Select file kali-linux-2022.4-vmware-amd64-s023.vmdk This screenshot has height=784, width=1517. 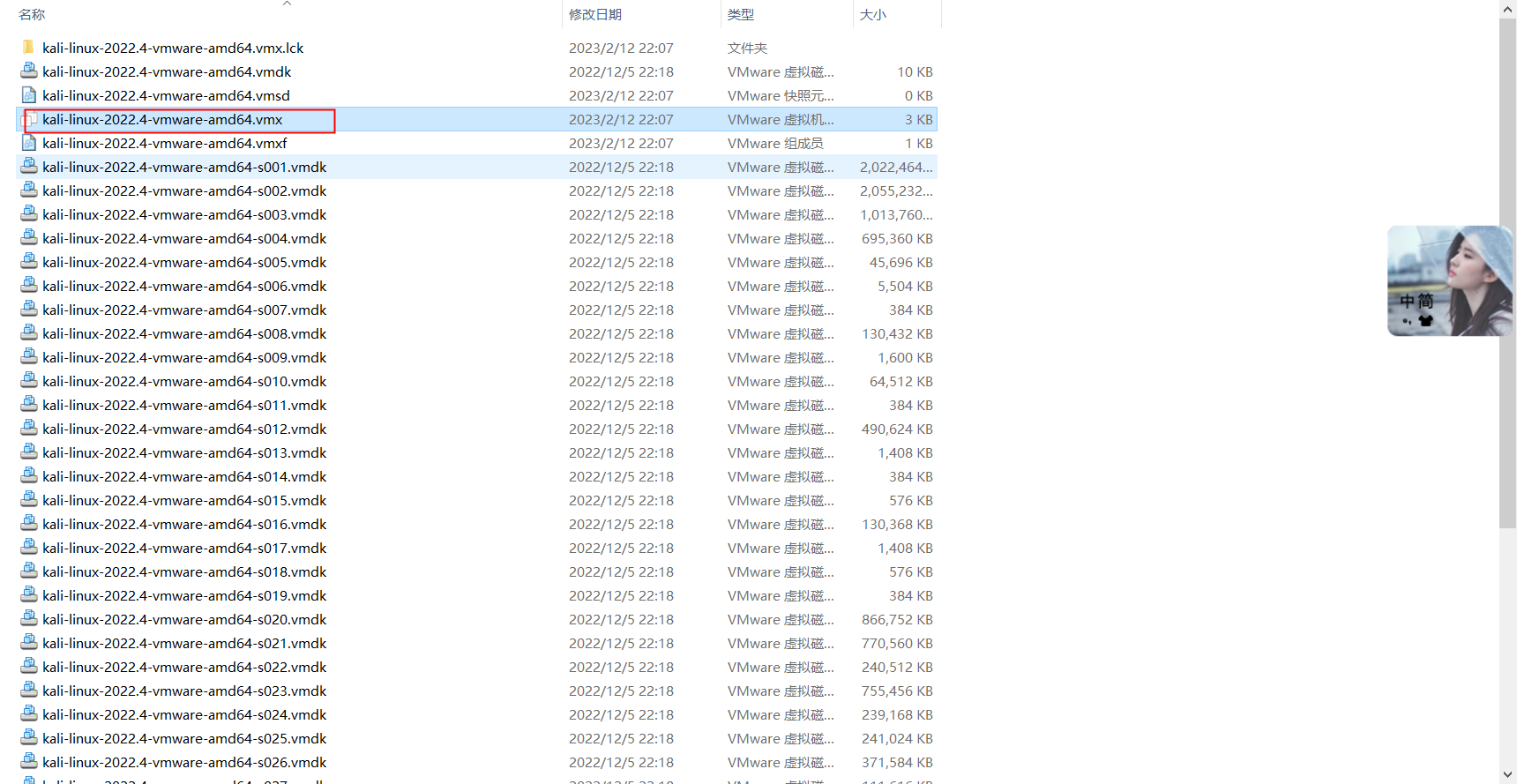click(x=184, y=691)
